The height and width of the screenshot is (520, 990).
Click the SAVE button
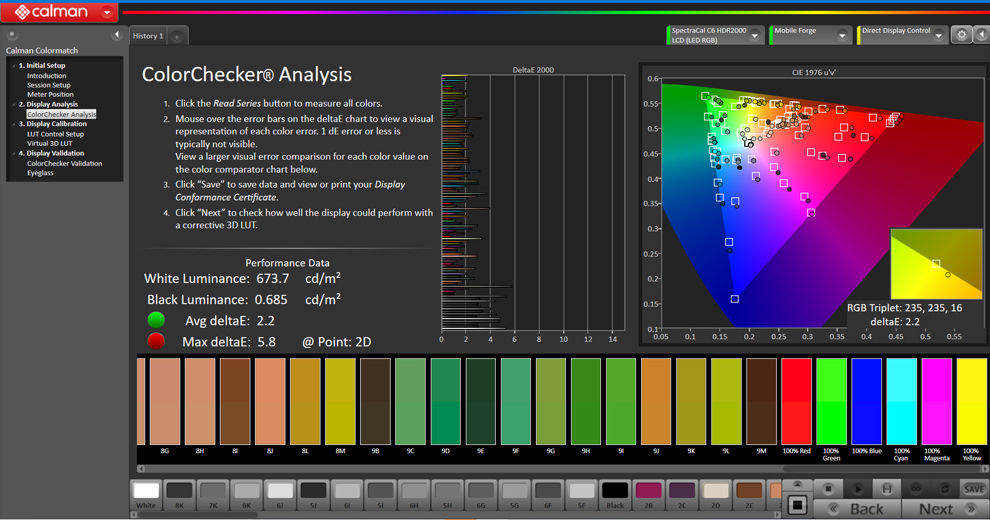tap(974, 488)
